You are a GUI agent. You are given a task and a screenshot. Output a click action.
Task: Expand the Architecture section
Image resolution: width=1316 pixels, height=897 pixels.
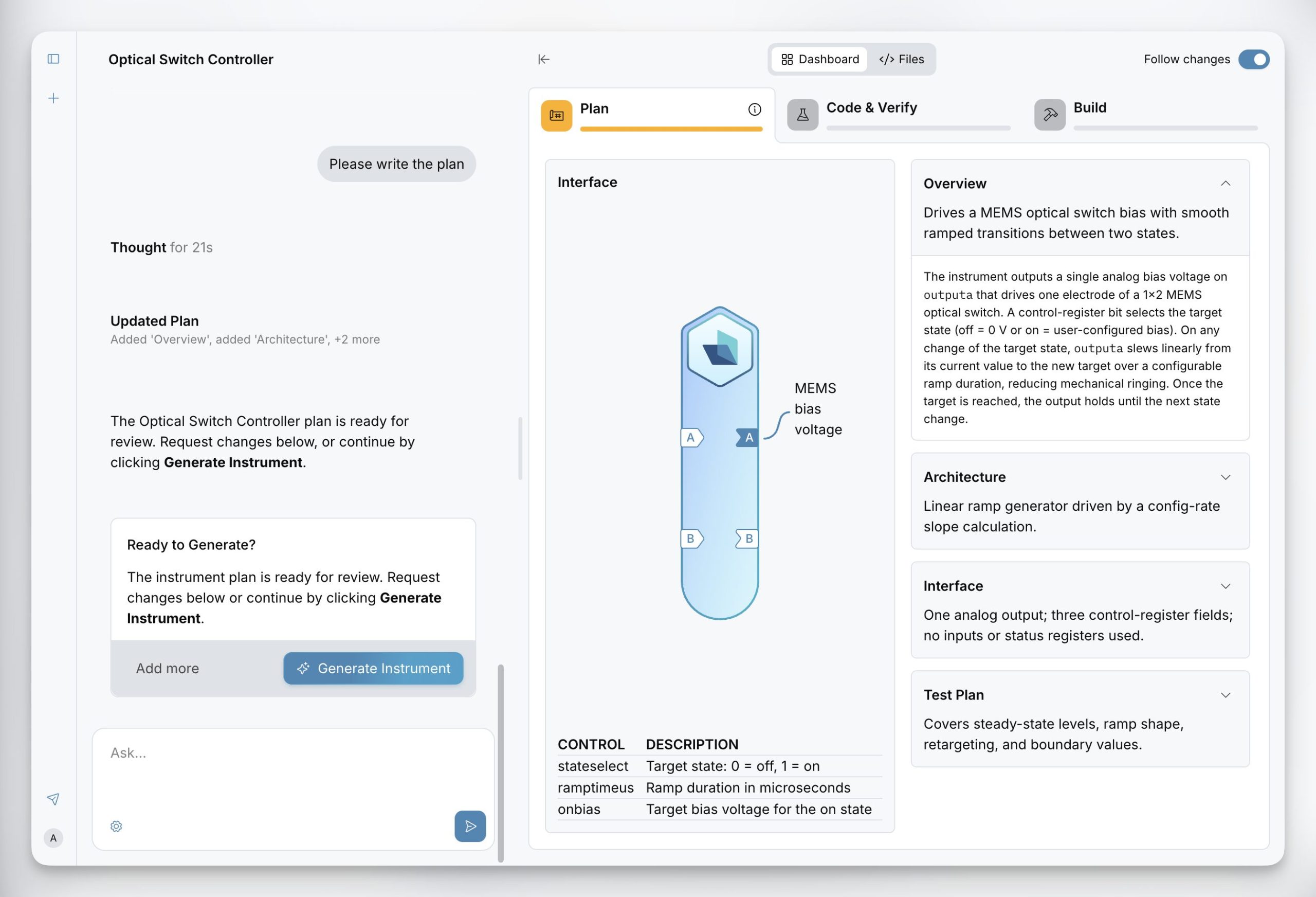coord(1226,477)
